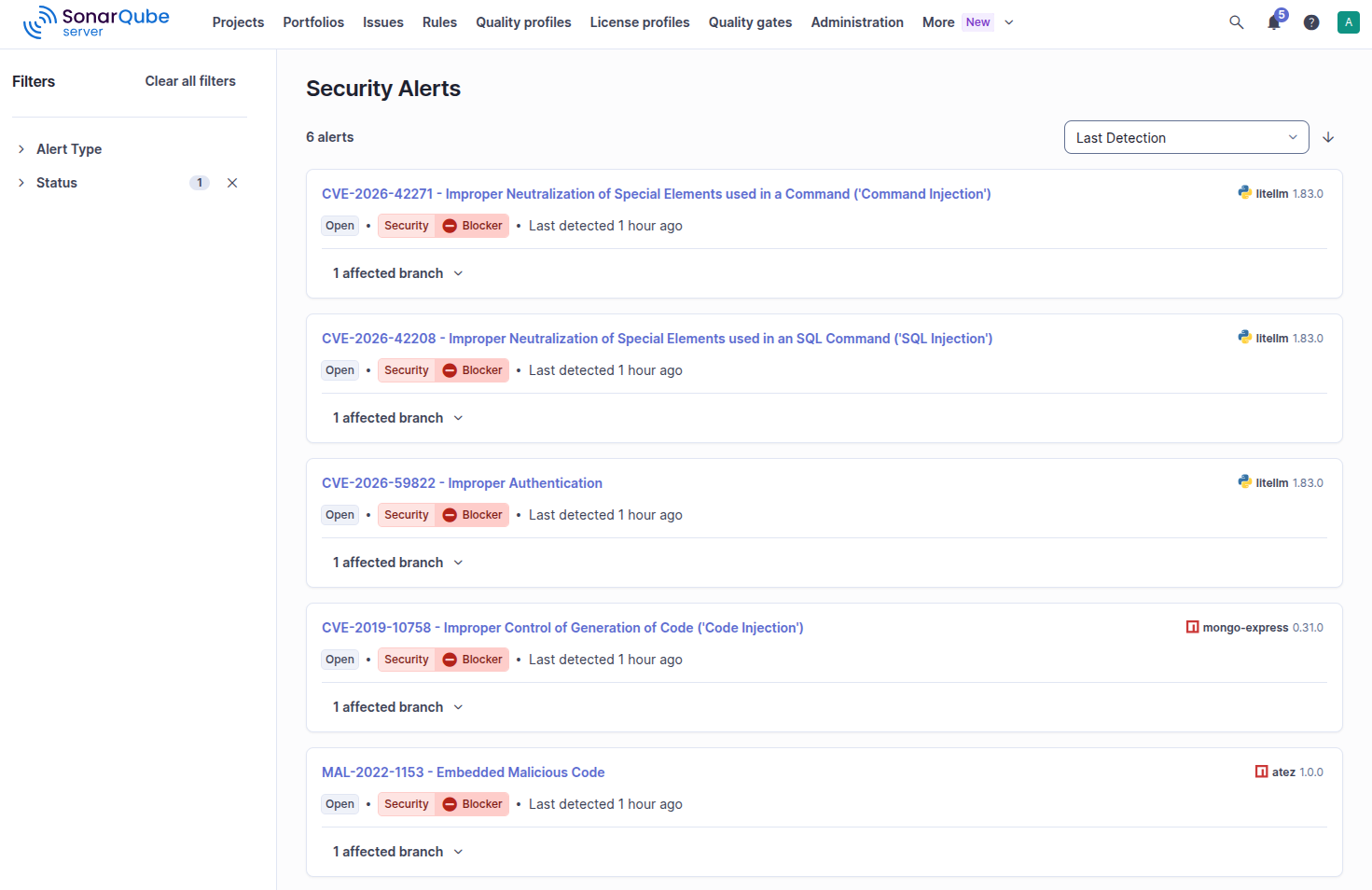Image resolution: width=1372 pixels, height=890 pixels.
Task: Click npm icon beside atez
Action: coord(1261,772)
